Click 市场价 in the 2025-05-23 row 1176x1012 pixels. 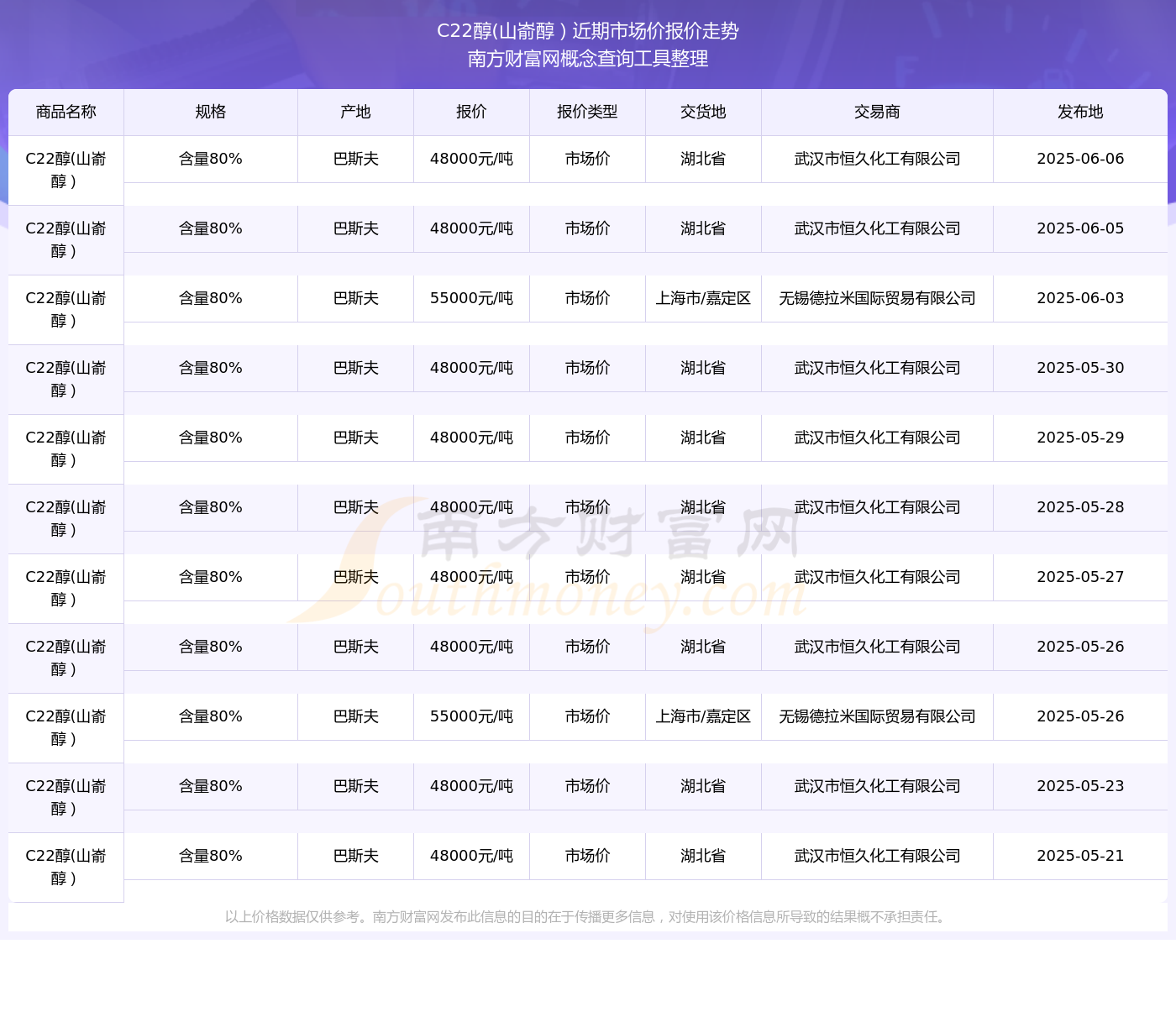tap(587, 786)
